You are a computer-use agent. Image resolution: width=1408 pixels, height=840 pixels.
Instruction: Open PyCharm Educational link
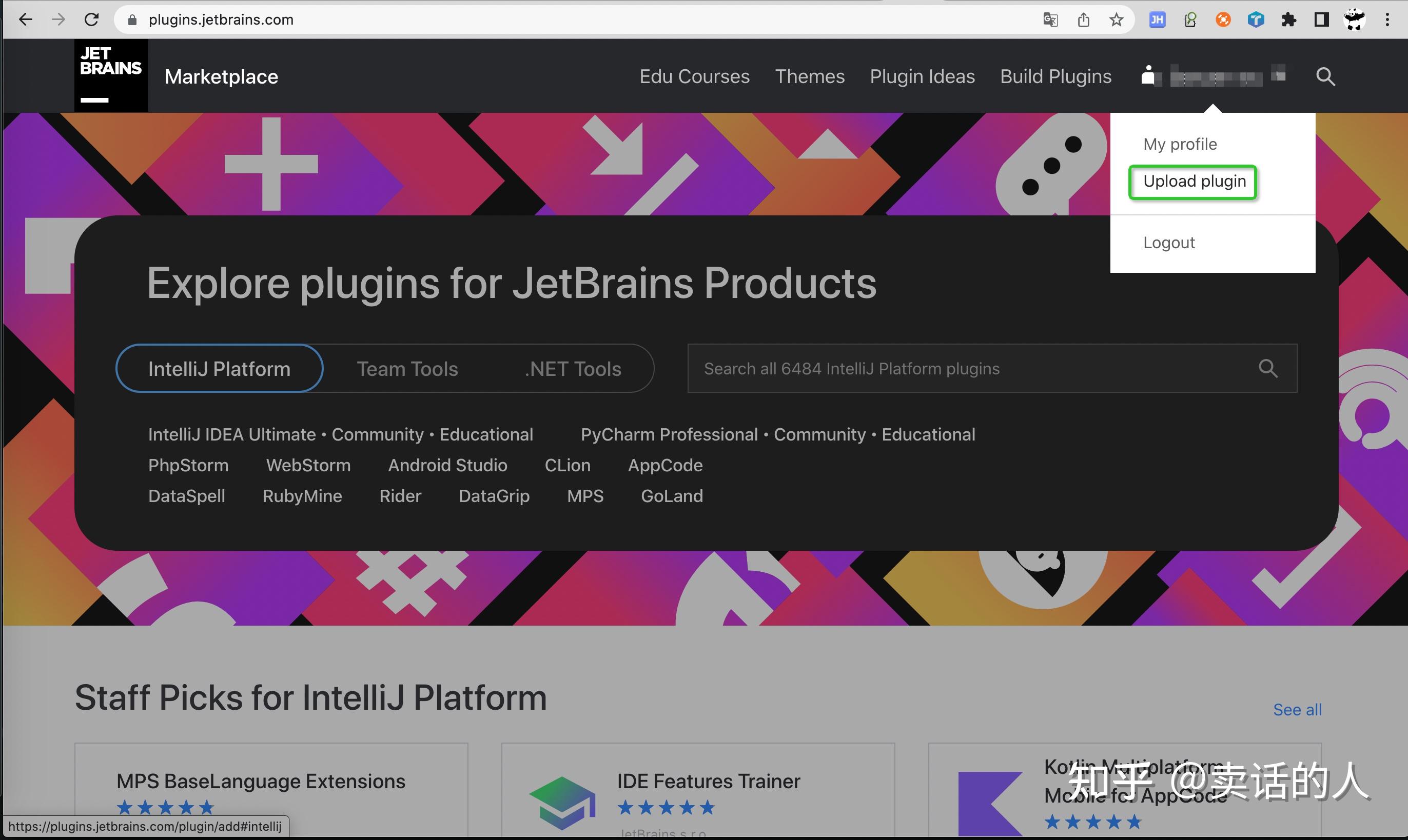tap(929, 434)
